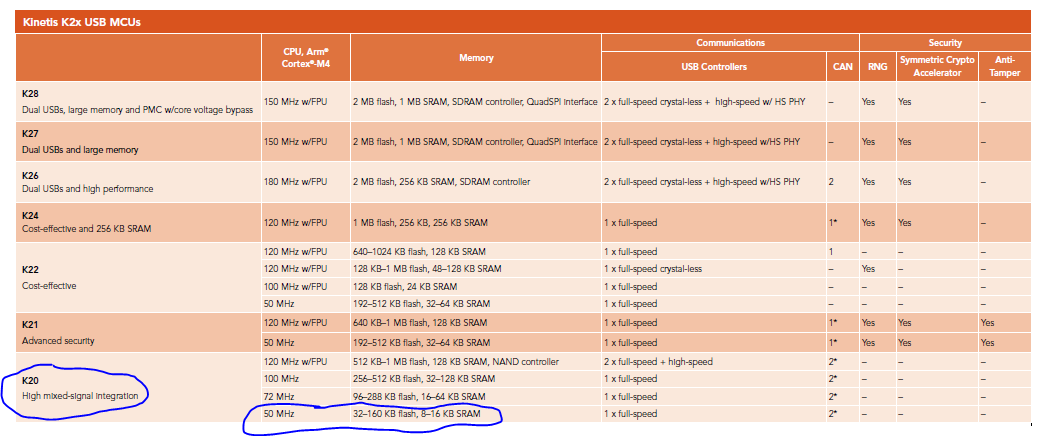Viewport: 1040px width, 436px height.
Task: Click "2 MB flash, 256 KB SRAM, SDRAM controller"
Action: (x=441, y=182)
